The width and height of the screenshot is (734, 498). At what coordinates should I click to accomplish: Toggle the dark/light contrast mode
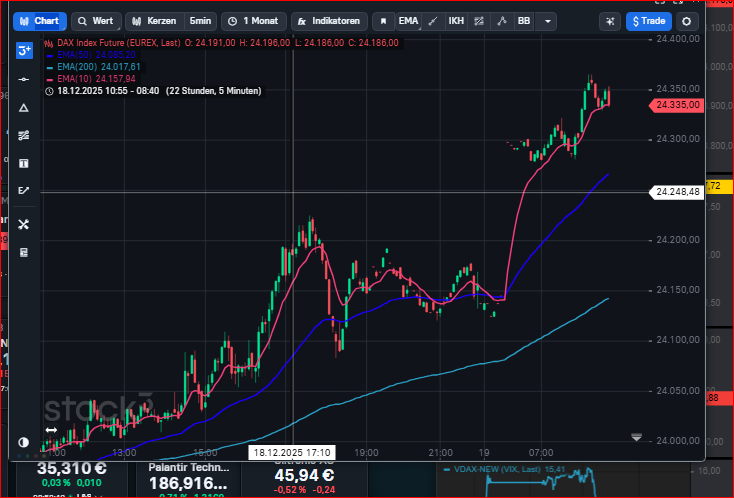pos(24,442)
